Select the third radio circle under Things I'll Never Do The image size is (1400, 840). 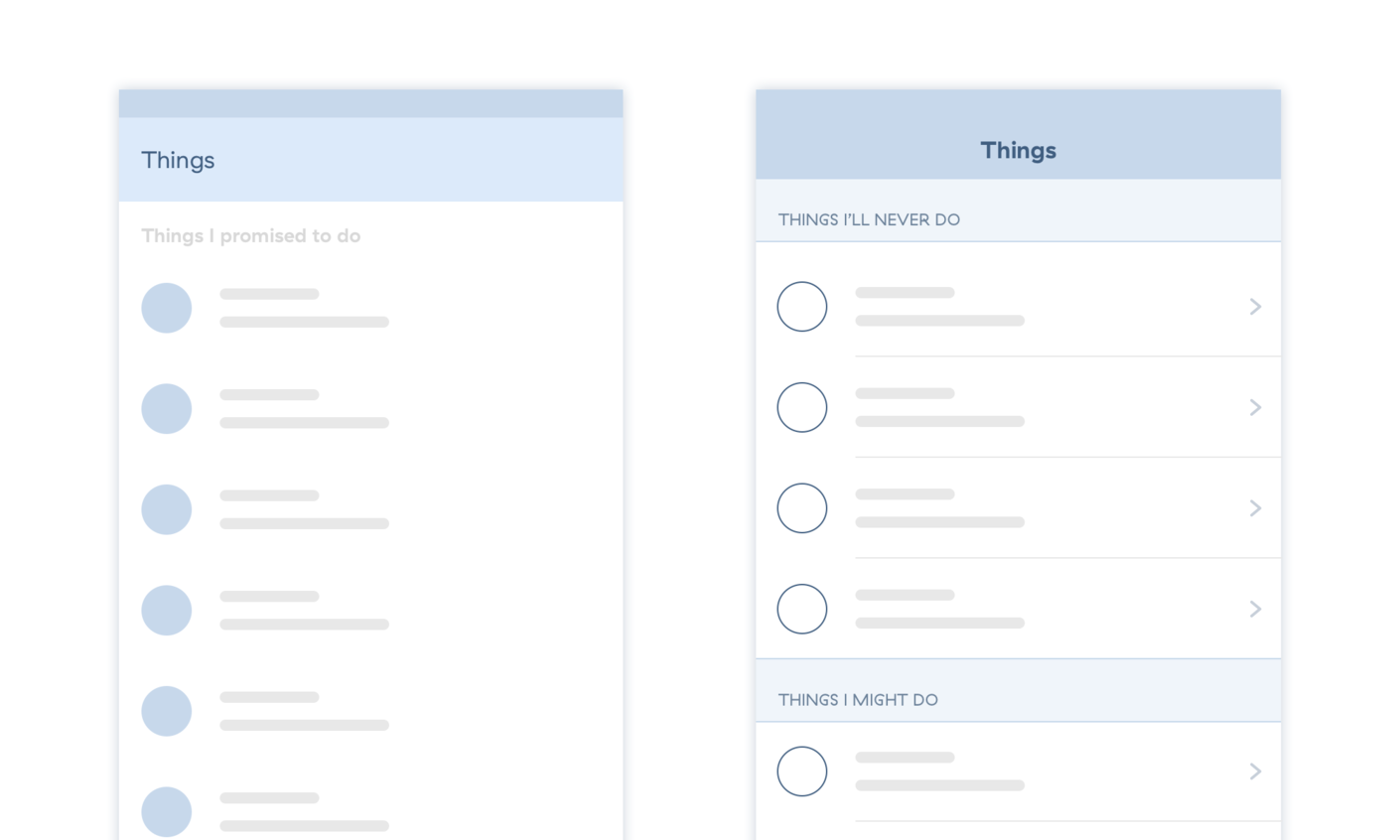click(802, 508)
